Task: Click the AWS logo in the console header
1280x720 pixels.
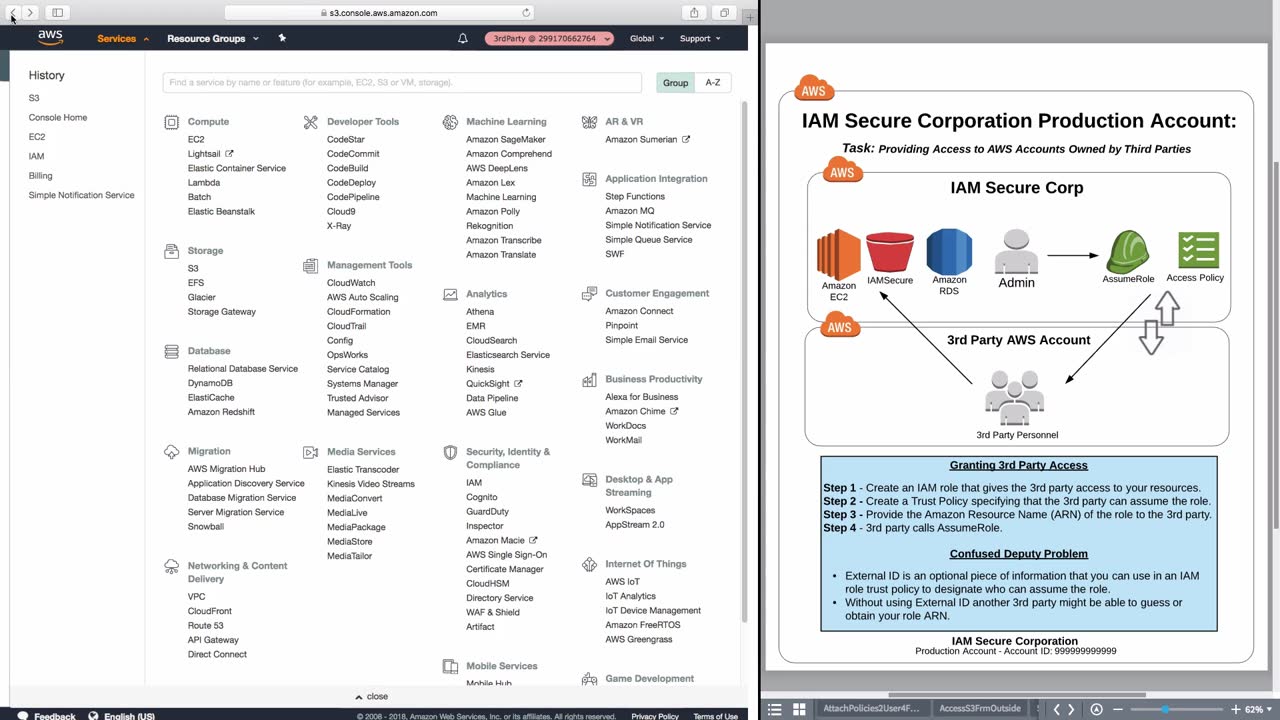Action: click(x=50, y=38)
